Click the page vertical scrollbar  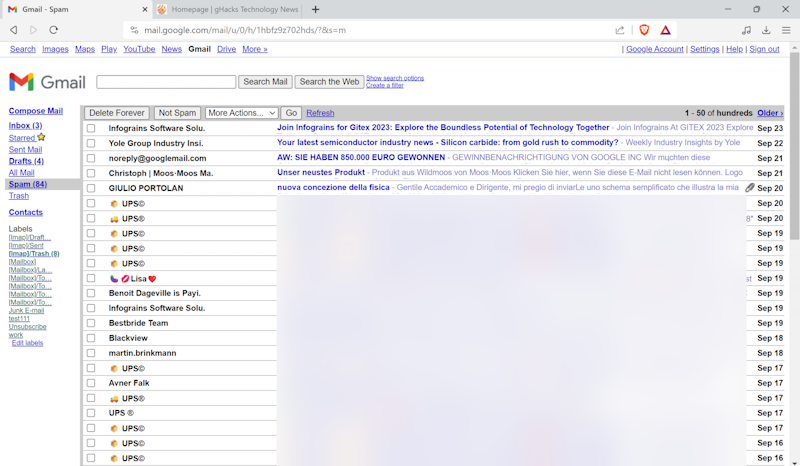(x=794, y=144)
